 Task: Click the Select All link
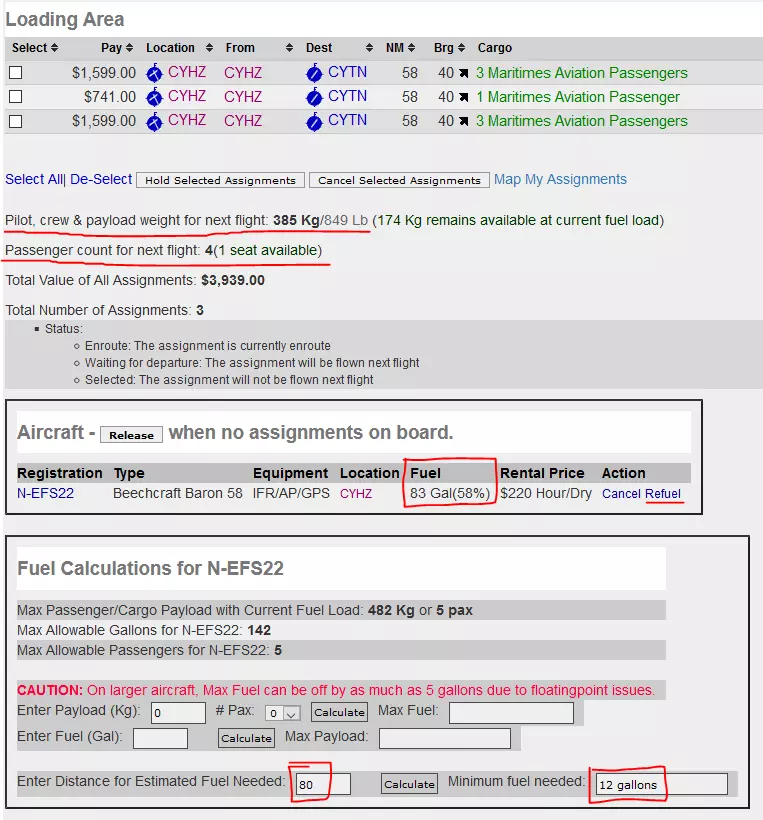click(34, 179)
